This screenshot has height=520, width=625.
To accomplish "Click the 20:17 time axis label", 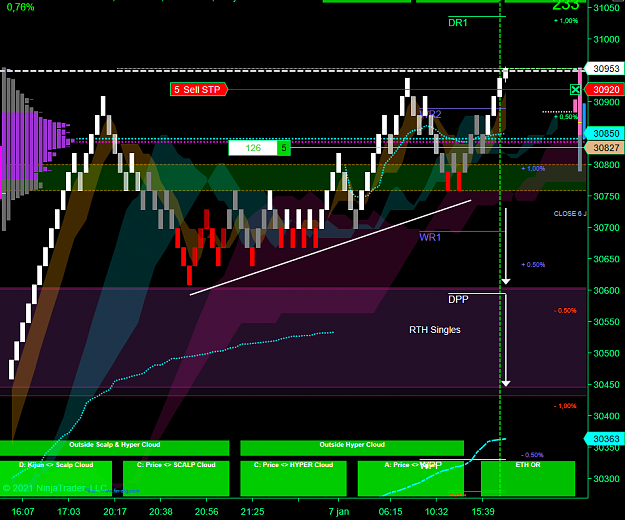I will 115,512.
